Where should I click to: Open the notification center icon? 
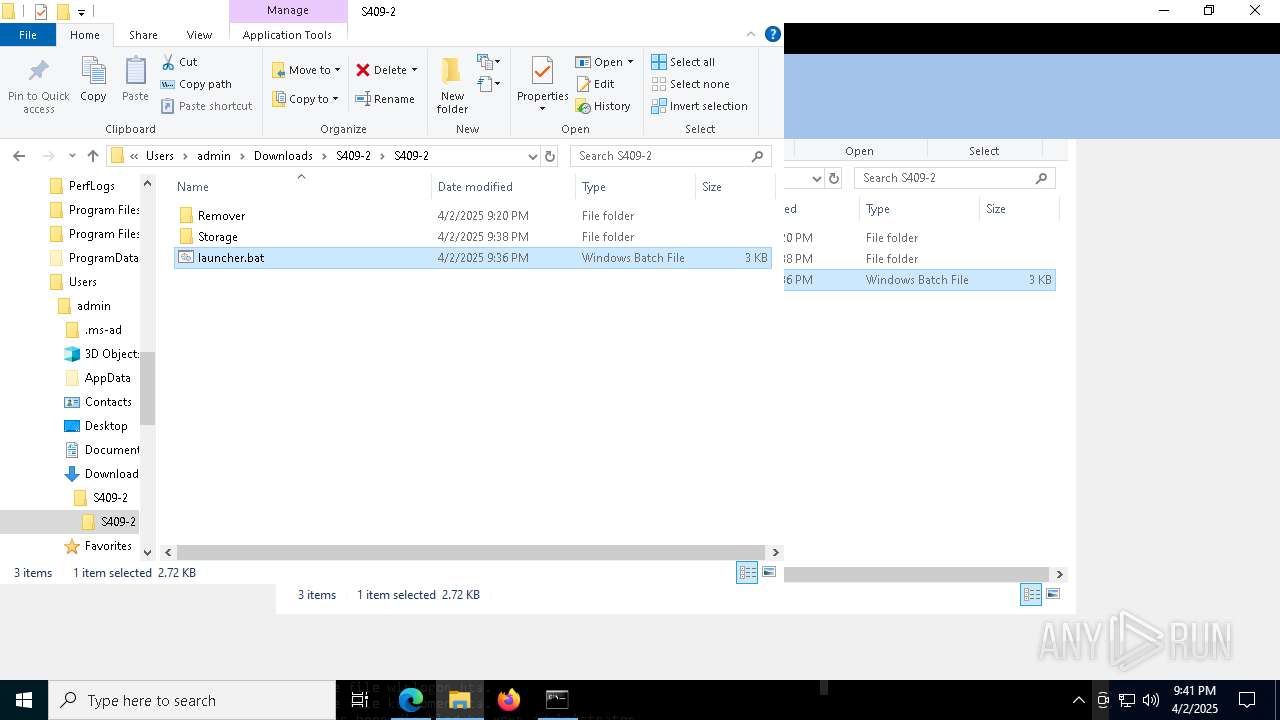coord(1247,700)
